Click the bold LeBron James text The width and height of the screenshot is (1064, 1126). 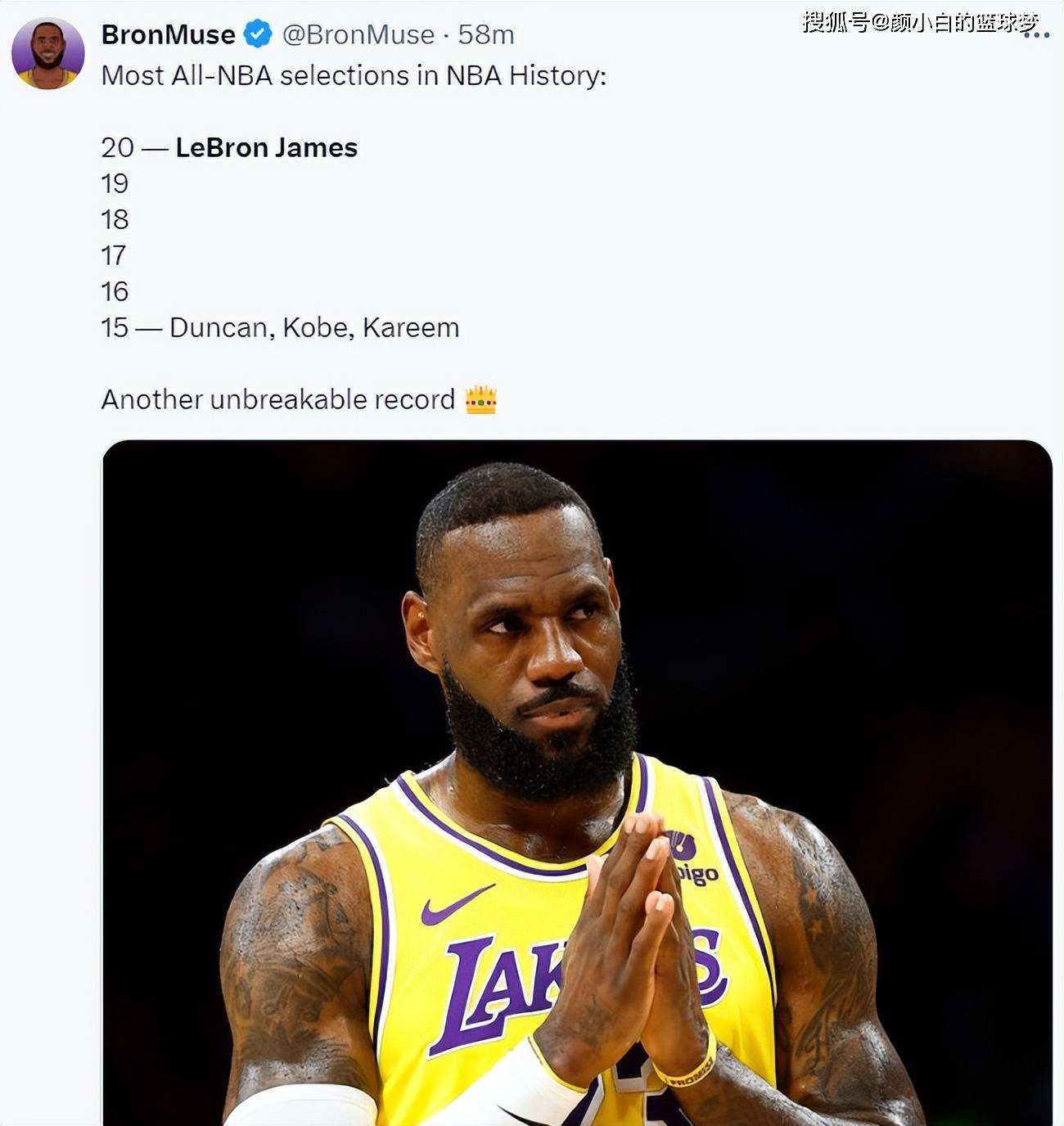[266, 147]
